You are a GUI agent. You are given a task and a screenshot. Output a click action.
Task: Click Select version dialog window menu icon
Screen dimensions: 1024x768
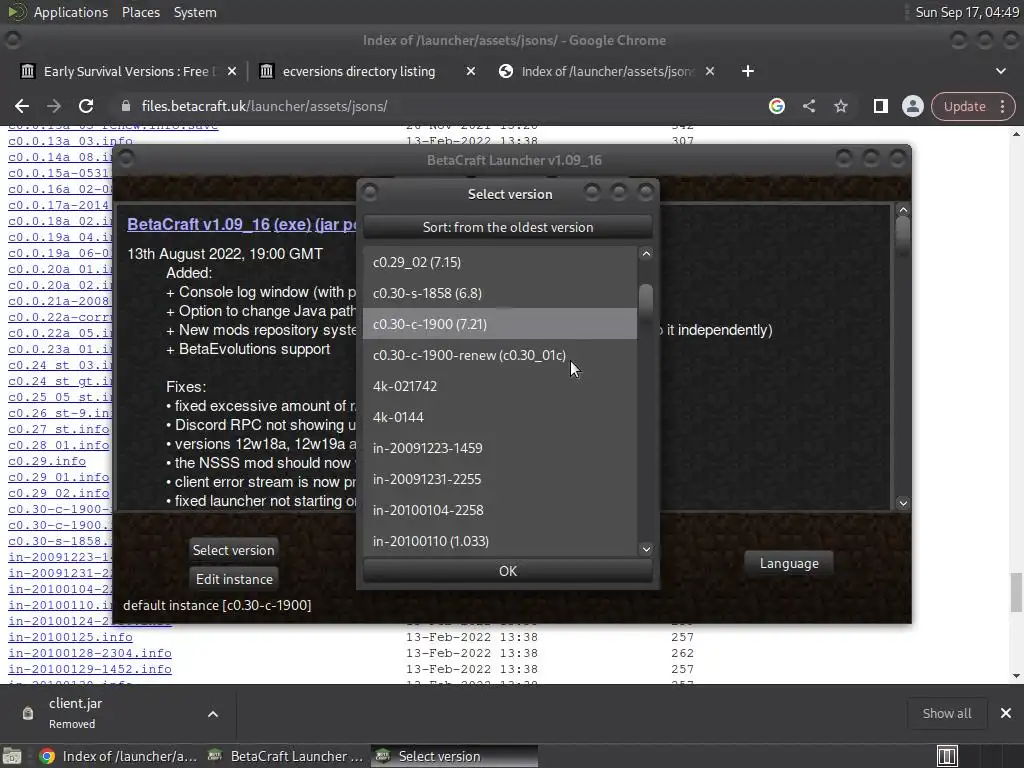pyautogui.click(x=370, y=192)
